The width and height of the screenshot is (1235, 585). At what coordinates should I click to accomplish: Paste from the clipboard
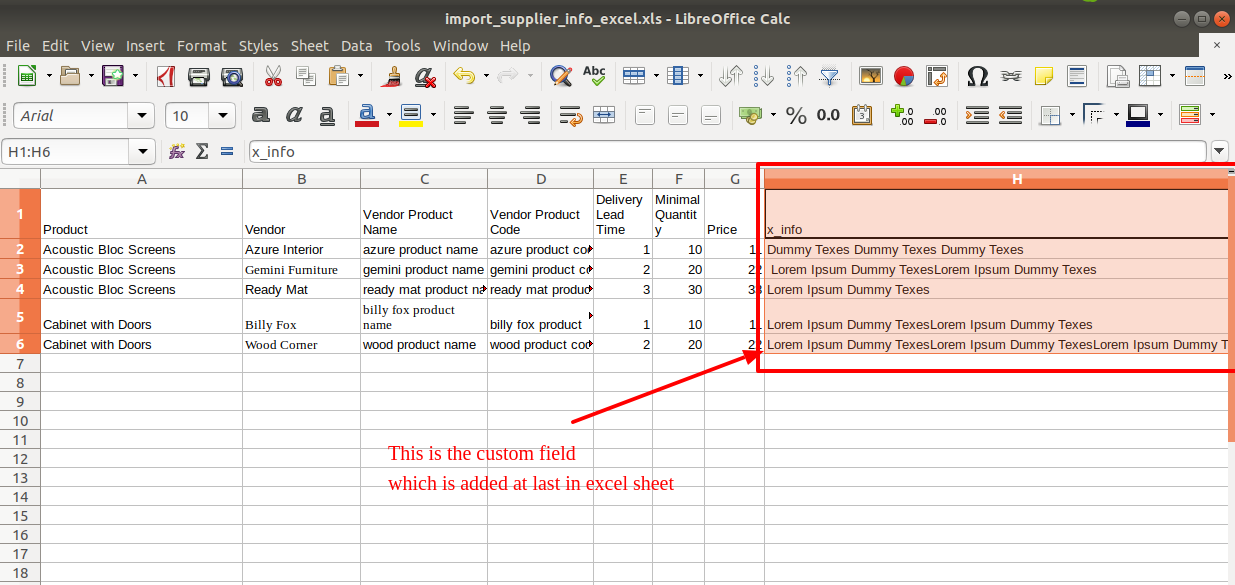pos(338,76)
